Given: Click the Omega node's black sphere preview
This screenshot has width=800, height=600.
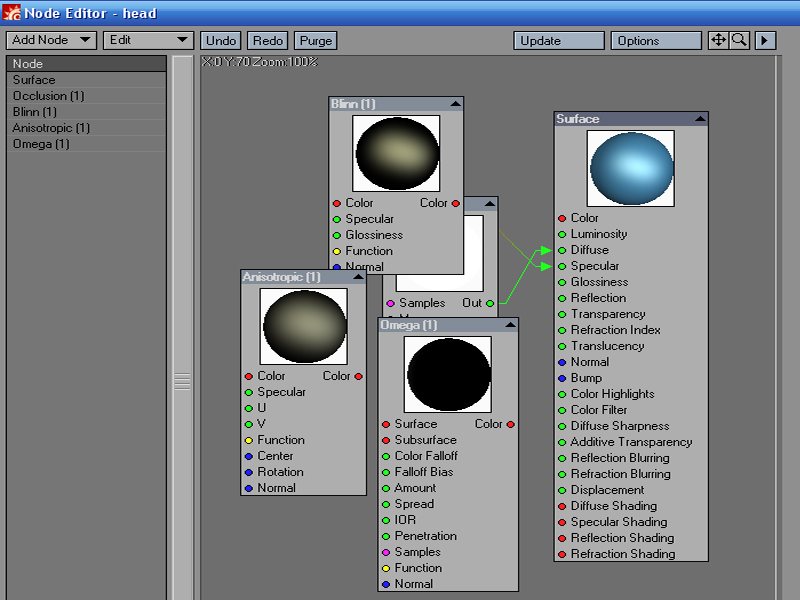Looking at the screenshot, I should (447, 372).
